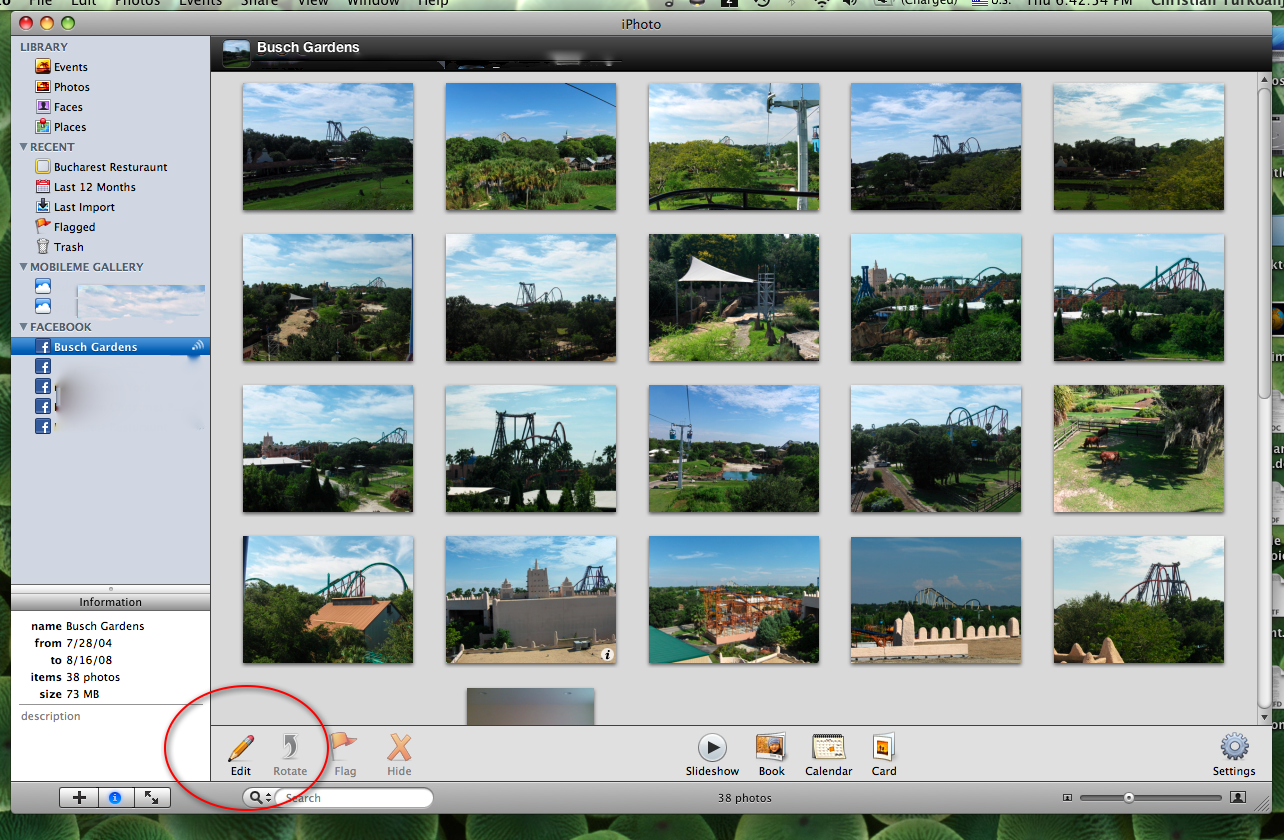Click the plus add button
Screen dimensions: 1284x840
(x=79, y=798)
